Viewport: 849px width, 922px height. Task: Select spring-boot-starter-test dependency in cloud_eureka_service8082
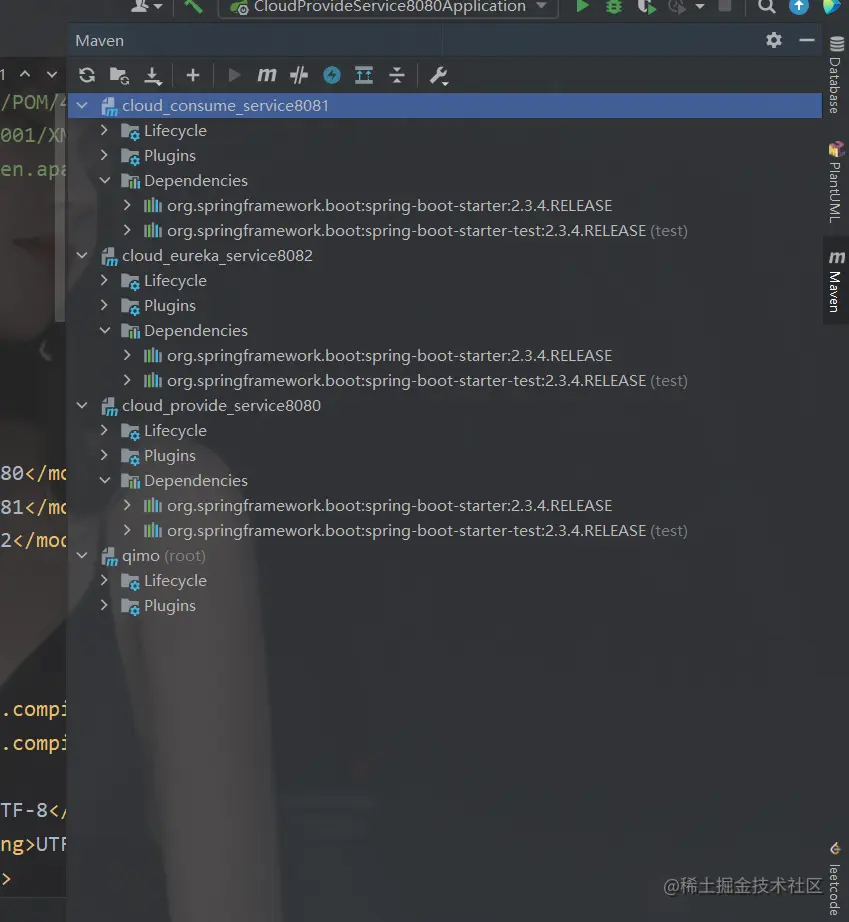444,380
